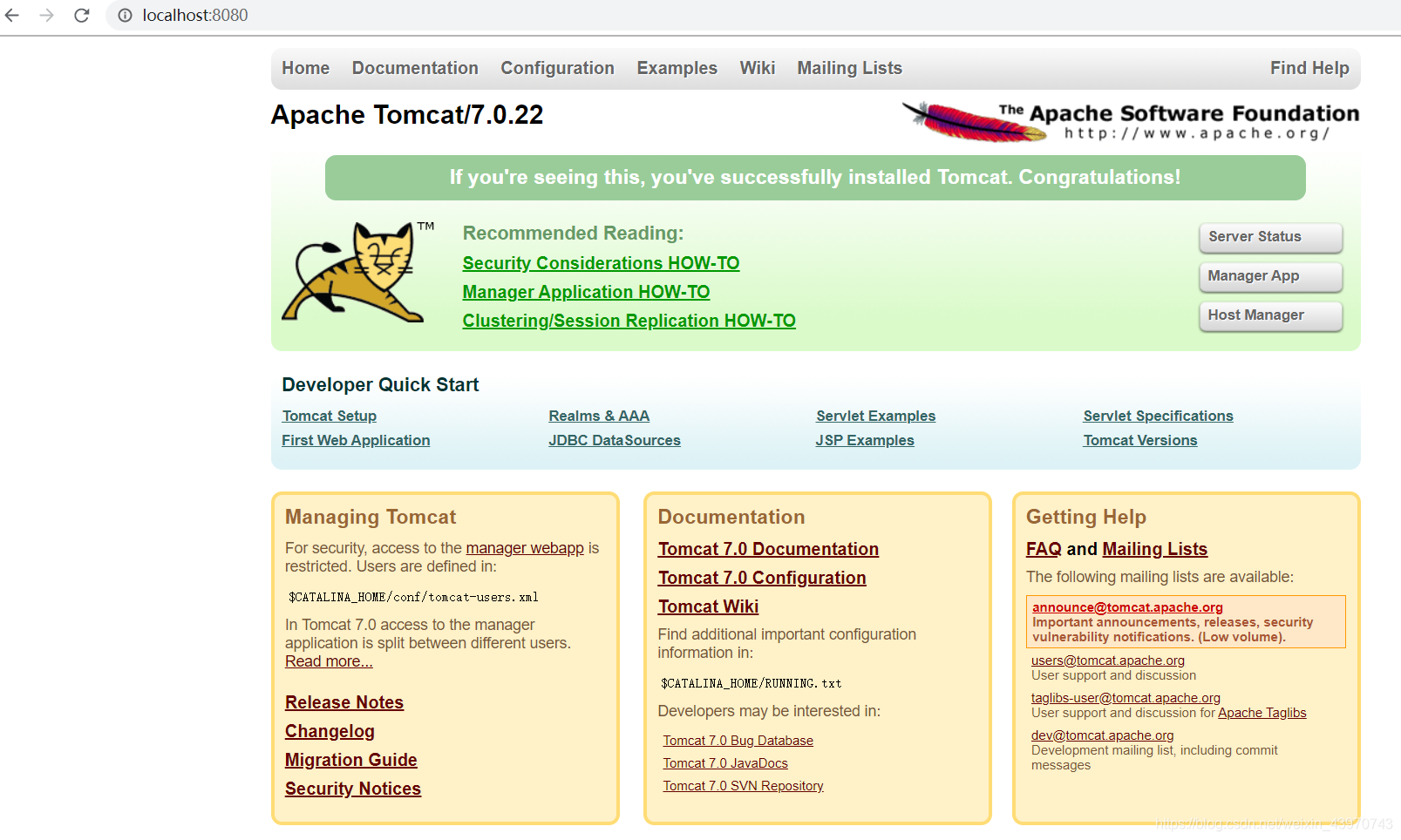Open Tomcat 7.0 Bug Database link

(x=738, y=741)
